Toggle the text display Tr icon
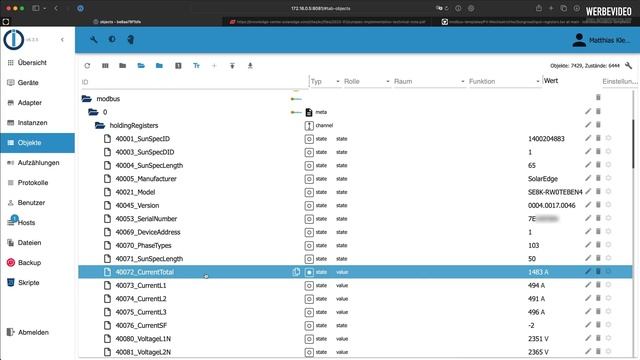Image resolution: width=640 pixels, height=360 pixels. [x=196, y=66]
